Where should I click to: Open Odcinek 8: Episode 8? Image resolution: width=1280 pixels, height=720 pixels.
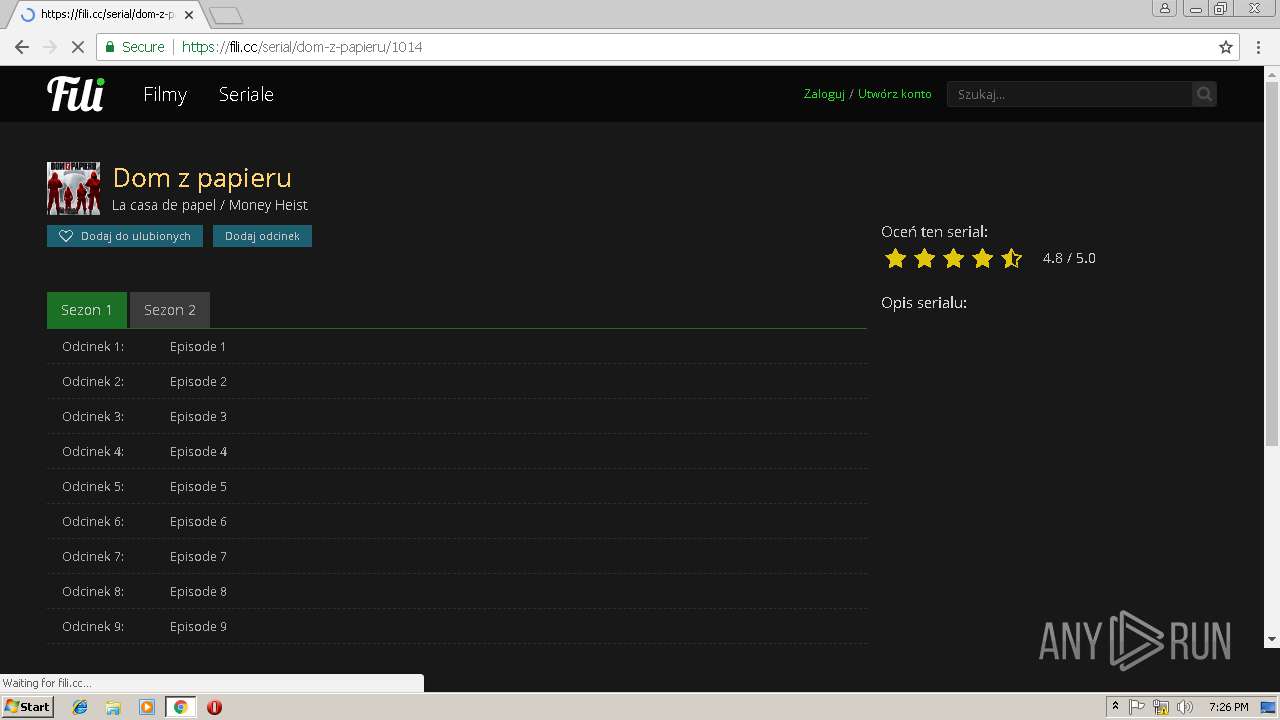(457, 591)
